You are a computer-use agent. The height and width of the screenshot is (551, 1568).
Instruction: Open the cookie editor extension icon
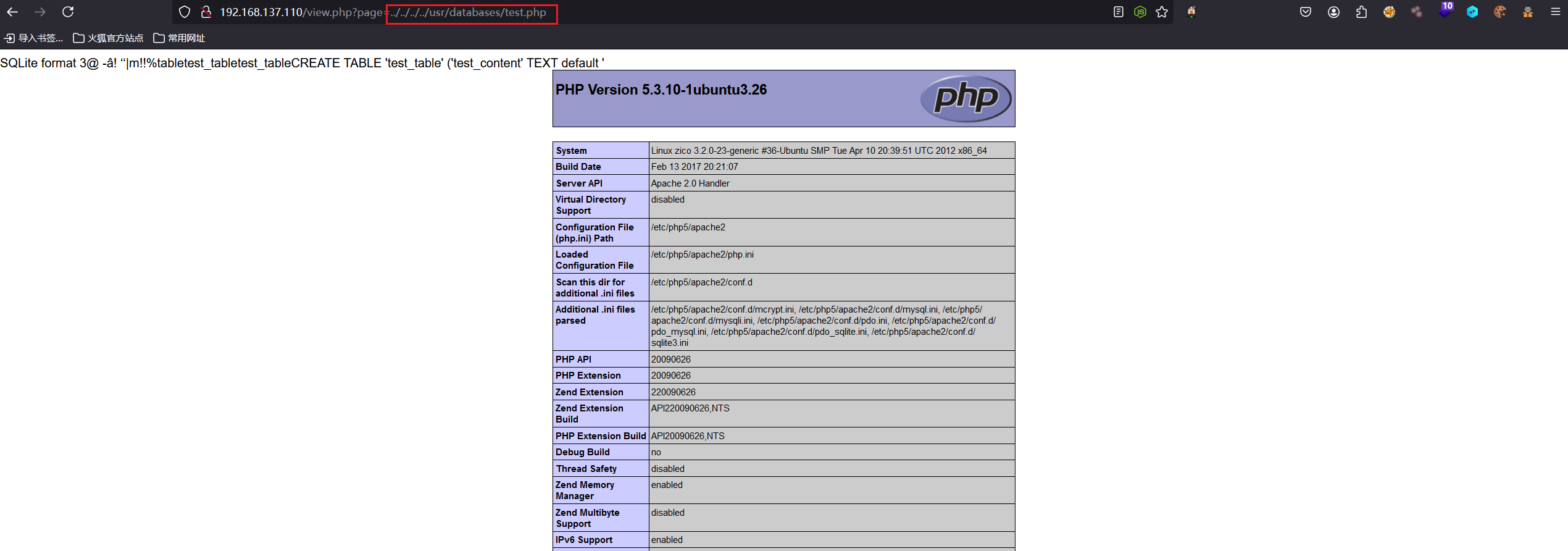coord(1500,12)
